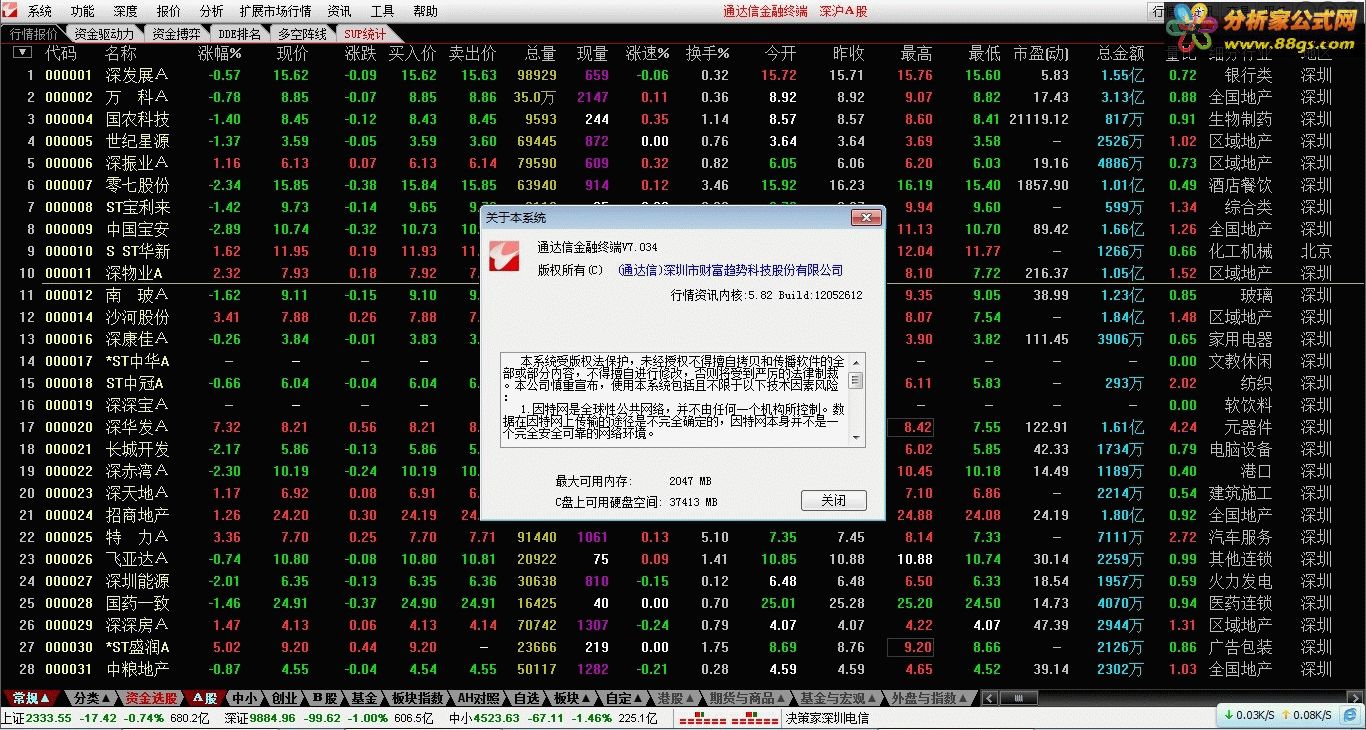Click the 深证 index value 9884.96

tap(273, 718)
